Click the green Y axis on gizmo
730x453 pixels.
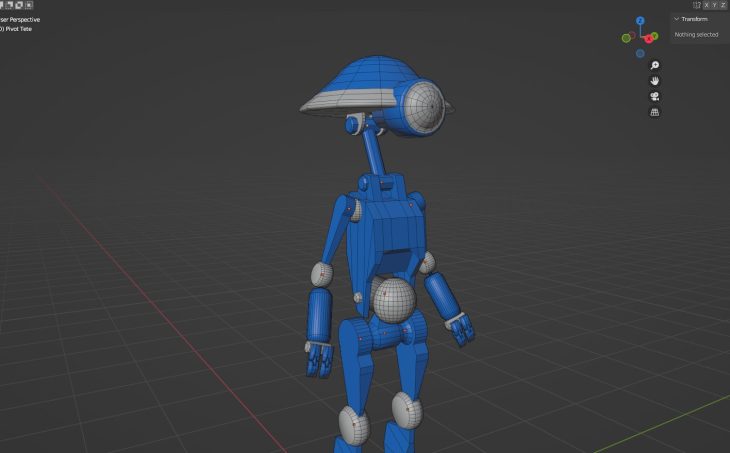655,36
